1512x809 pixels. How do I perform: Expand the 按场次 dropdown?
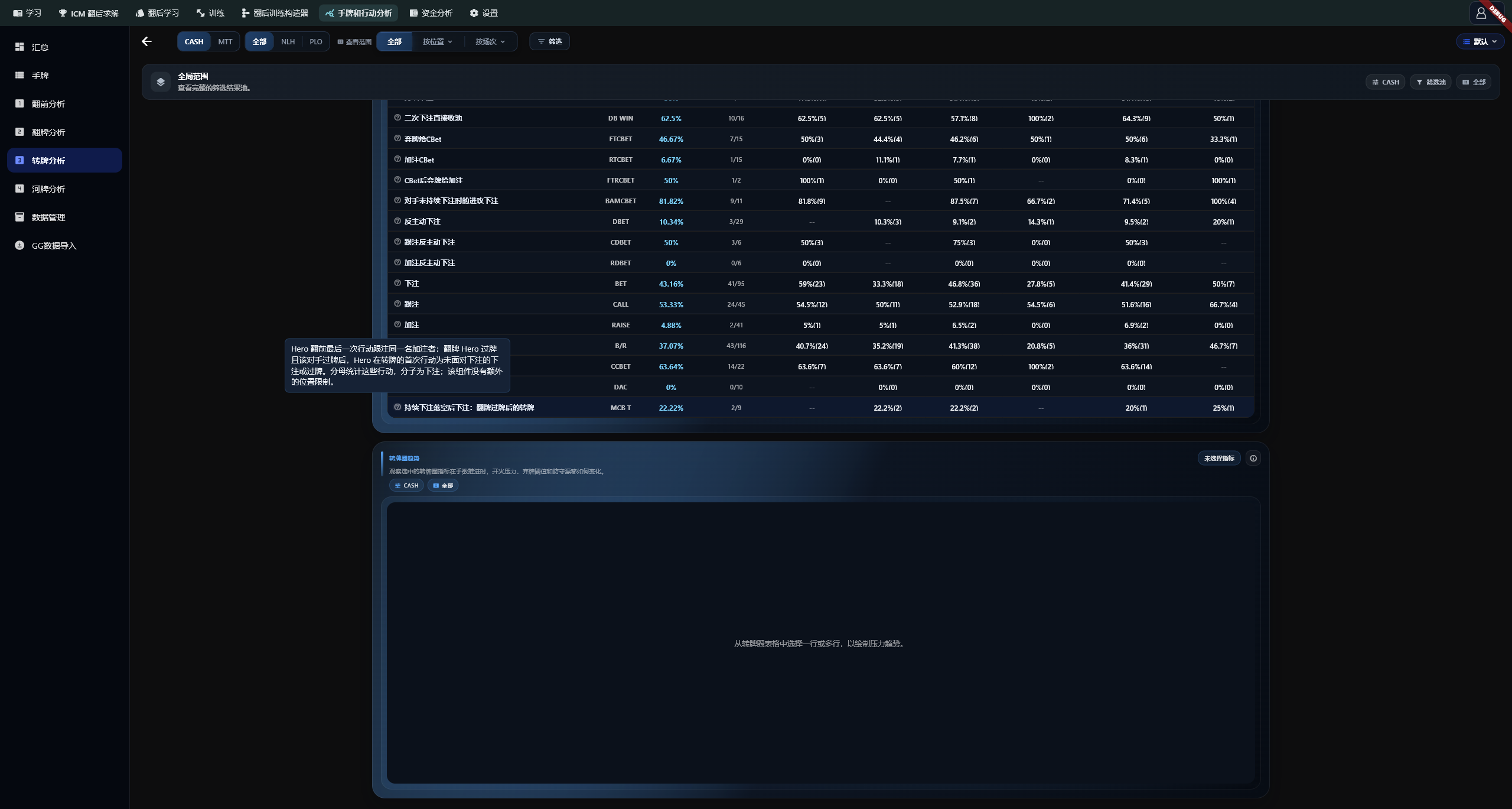click(490, 41)
